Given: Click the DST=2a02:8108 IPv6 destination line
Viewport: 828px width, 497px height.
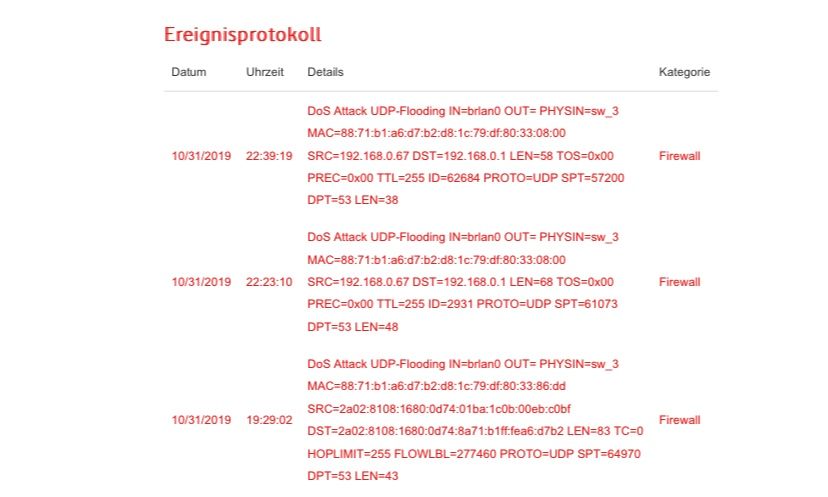Looking at the screenshot, I should (475, 431).
